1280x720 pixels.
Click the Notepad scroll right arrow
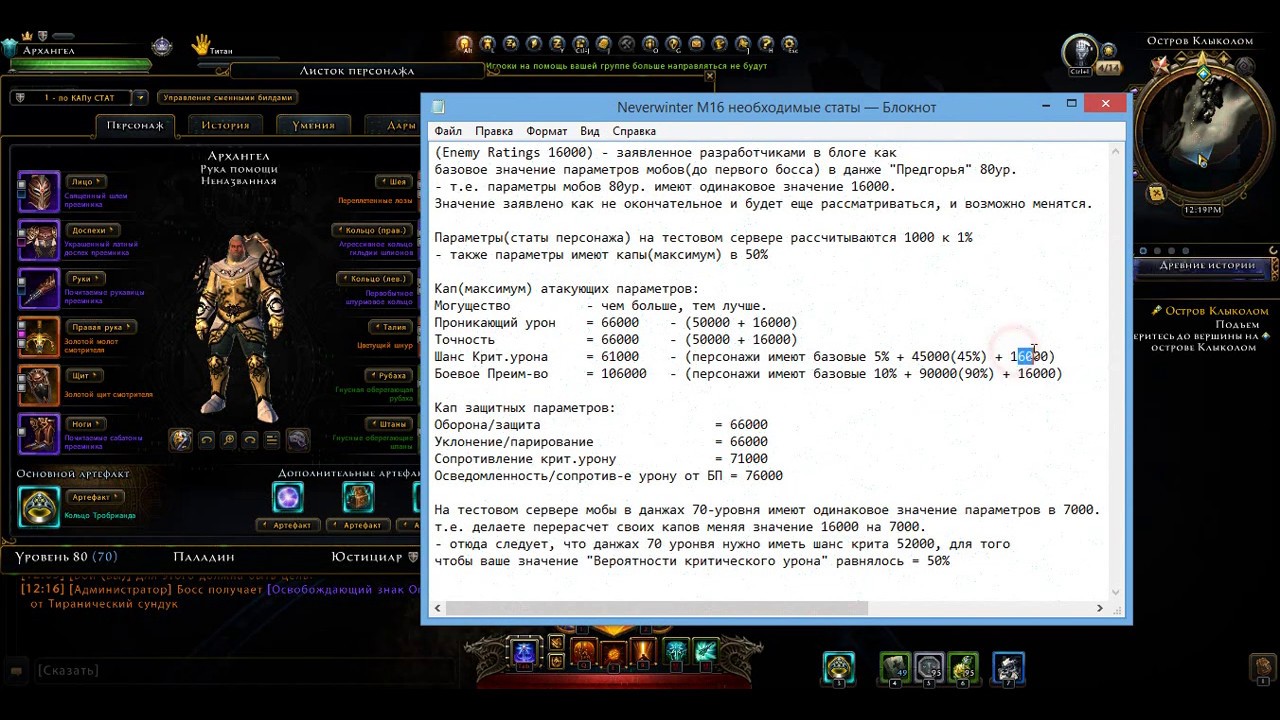tap(1100, 608)
